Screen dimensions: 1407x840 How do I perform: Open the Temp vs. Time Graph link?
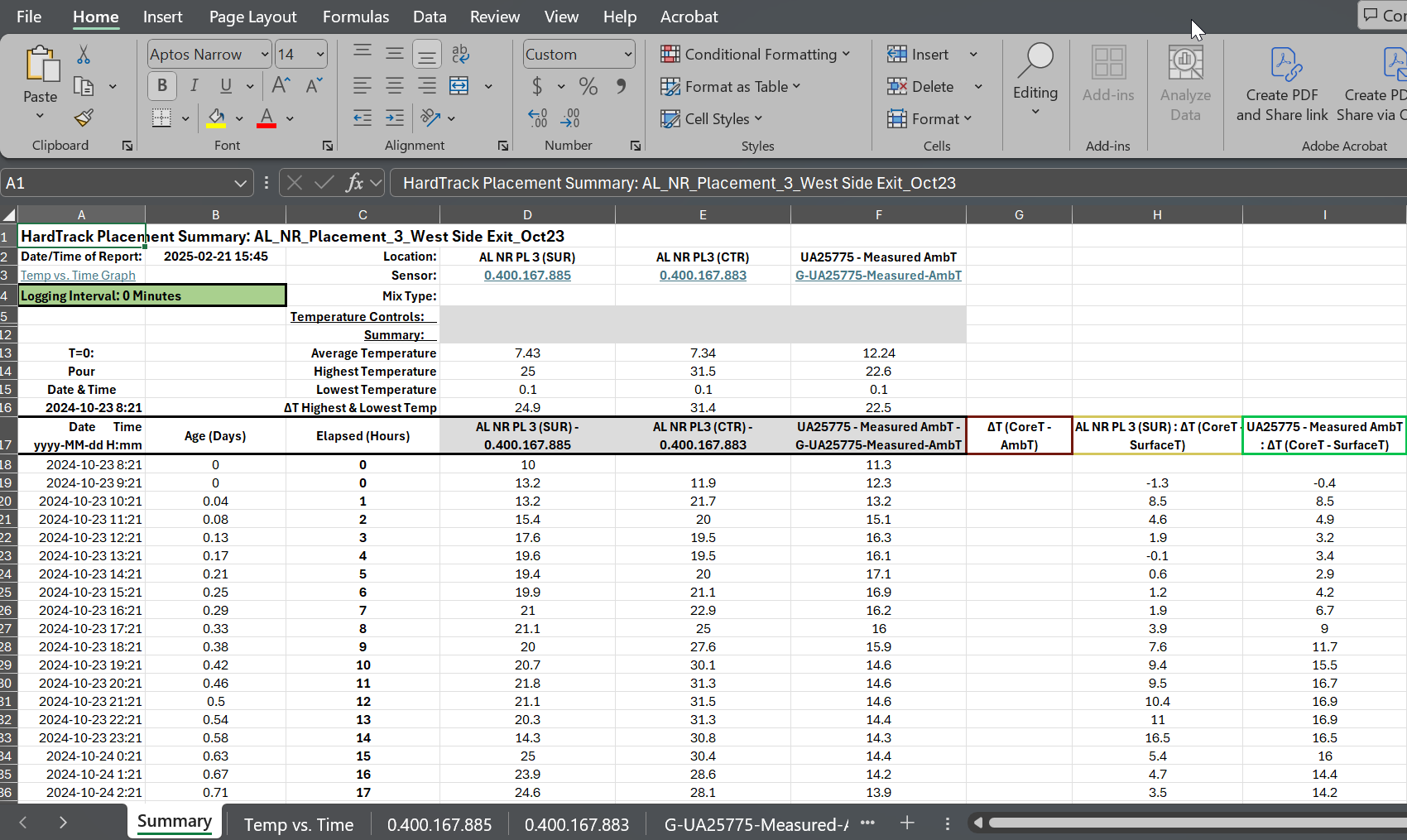(78, 276)
